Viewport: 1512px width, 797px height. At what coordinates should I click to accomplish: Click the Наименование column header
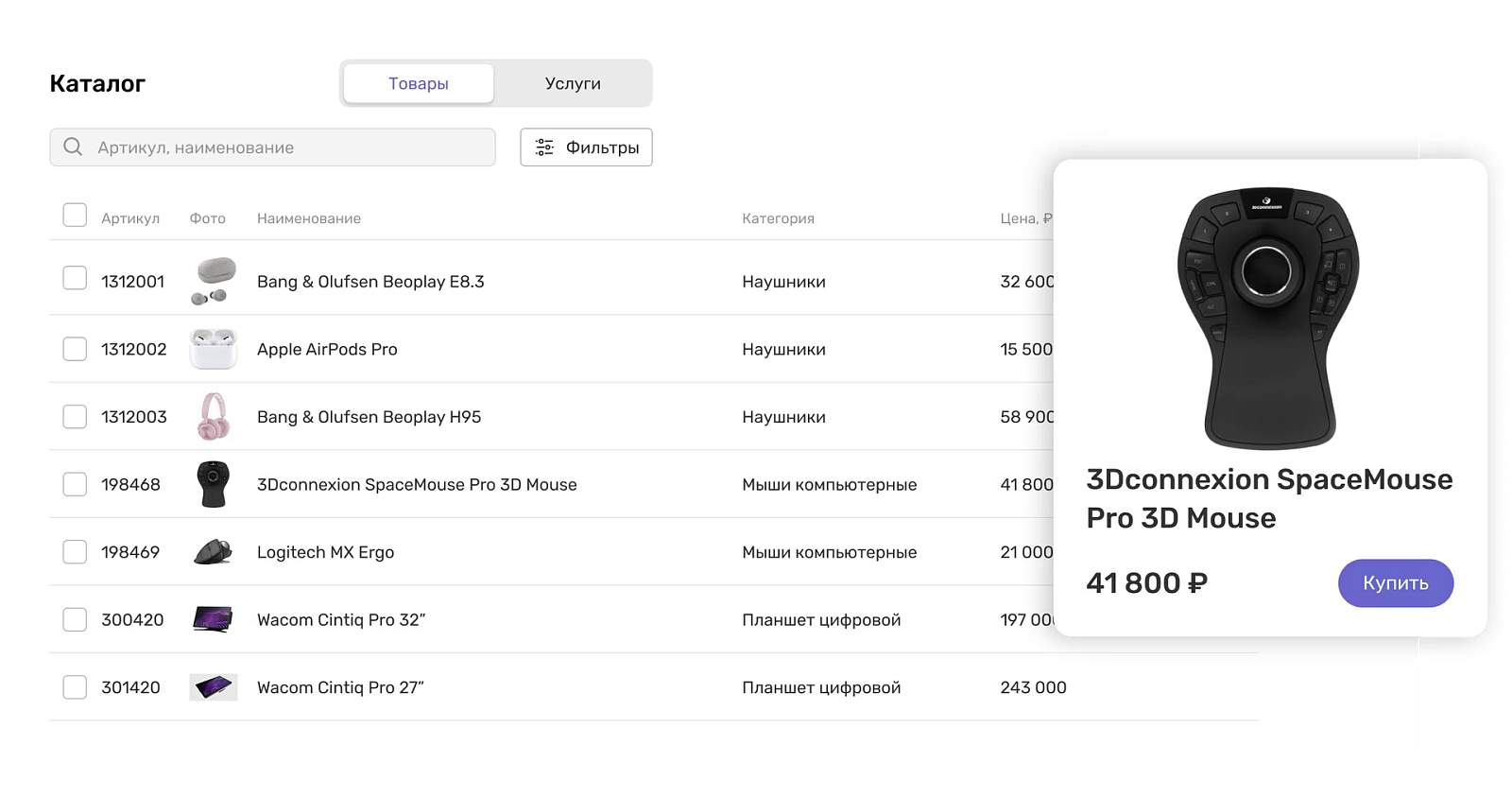tap(309, 218)
